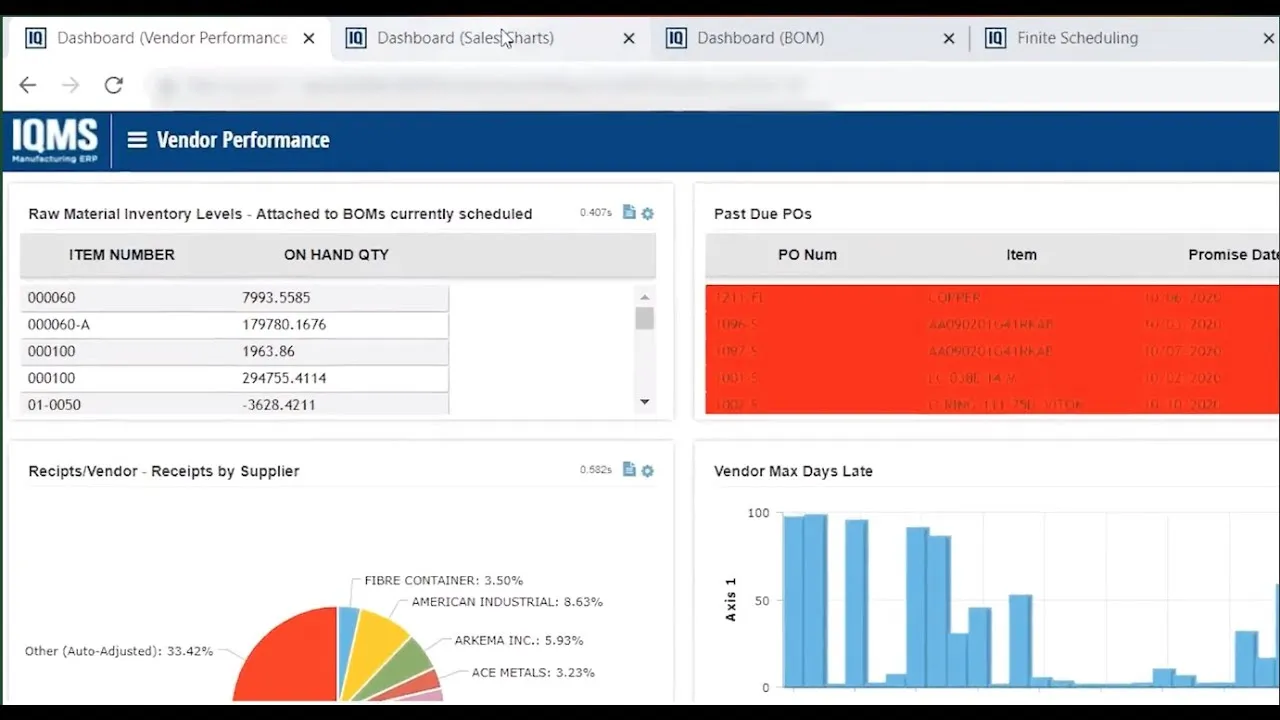The height and width of the screenshot is (720, 1280).
Task: Switch to the Dashboard (Sales Charts) tab
Action: pyautogui.click(x=465, y=38)
